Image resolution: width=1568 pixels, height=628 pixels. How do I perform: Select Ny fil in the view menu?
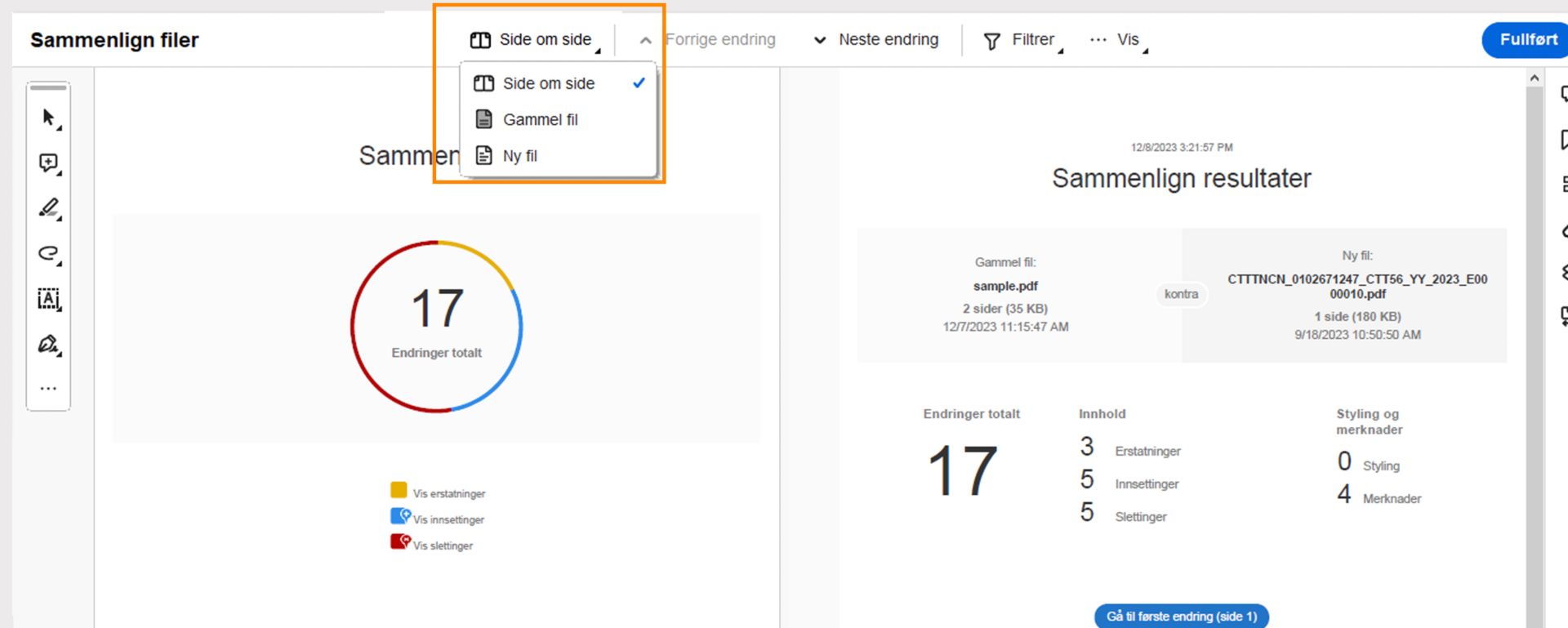point(520,156)
